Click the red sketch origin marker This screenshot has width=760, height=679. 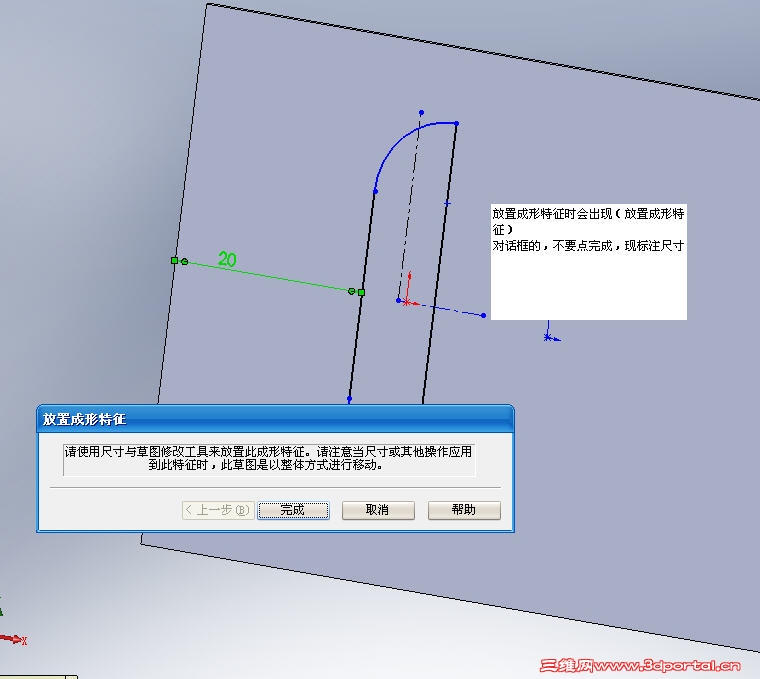[x=407, y=302]
